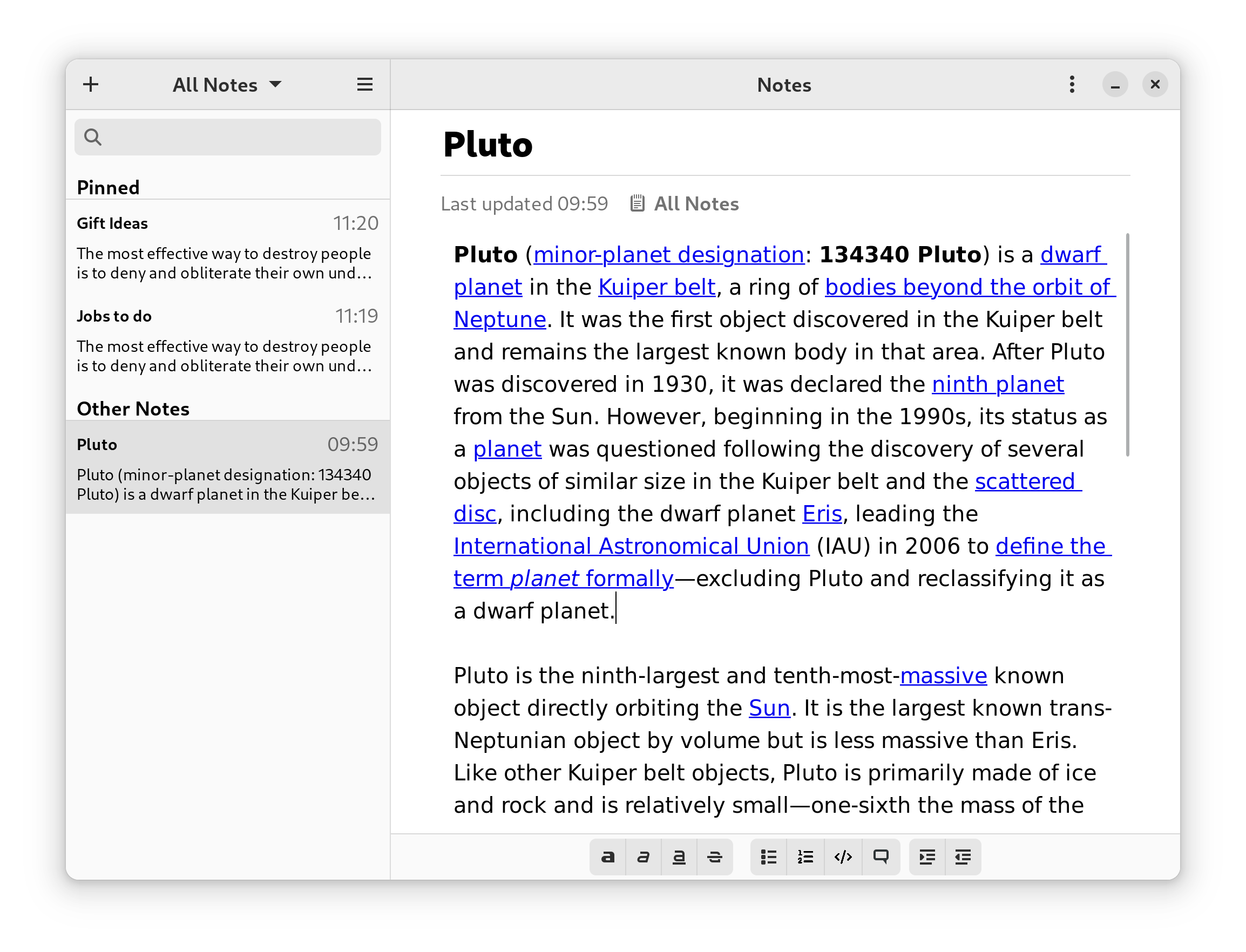Screen dimensions: 1246x952
Task: Increase indent of the paragraph
Action: (x=927, y=857)
